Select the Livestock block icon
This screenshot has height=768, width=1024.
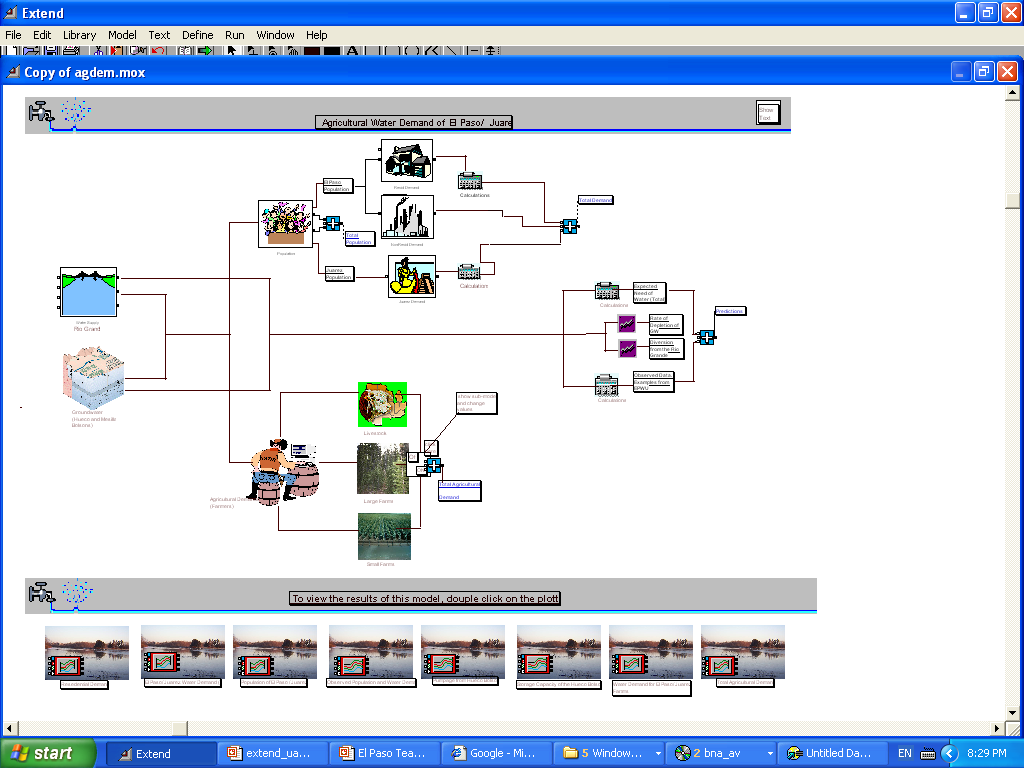(383, 405)
